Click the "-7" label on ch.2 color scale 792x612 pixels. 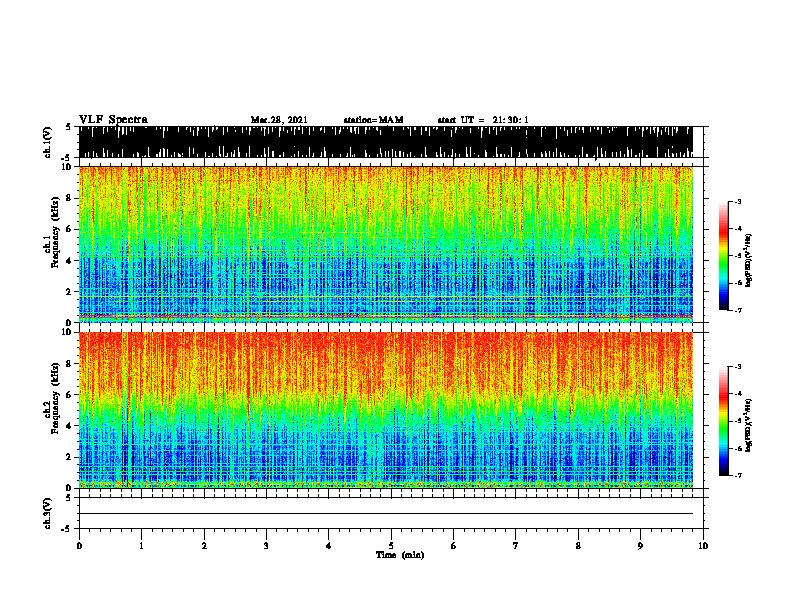pyautogui.click(x=737, y=475)
